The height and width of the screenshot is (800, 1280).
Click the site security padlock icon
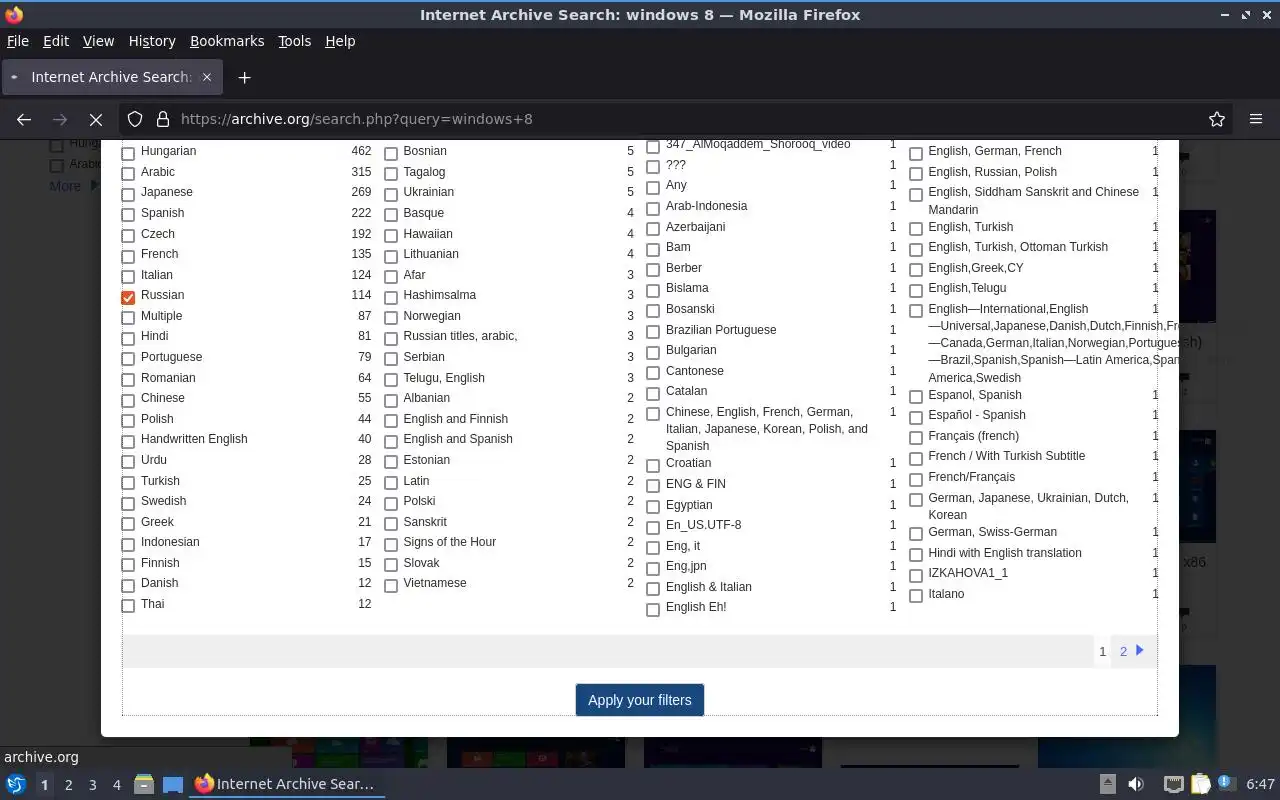(163, 119)
